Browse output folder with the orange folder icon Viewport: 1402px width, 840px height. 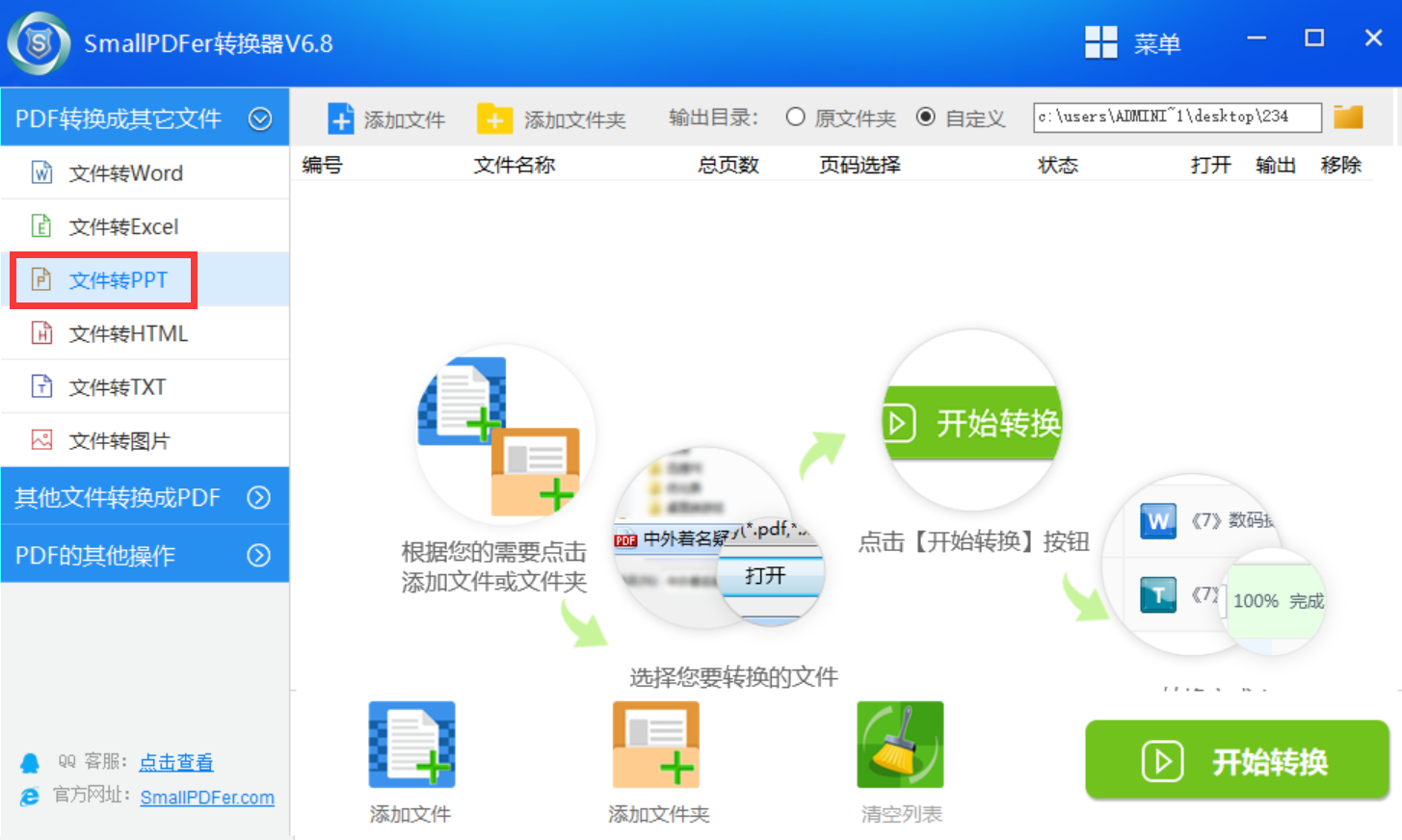point(1348,117)
